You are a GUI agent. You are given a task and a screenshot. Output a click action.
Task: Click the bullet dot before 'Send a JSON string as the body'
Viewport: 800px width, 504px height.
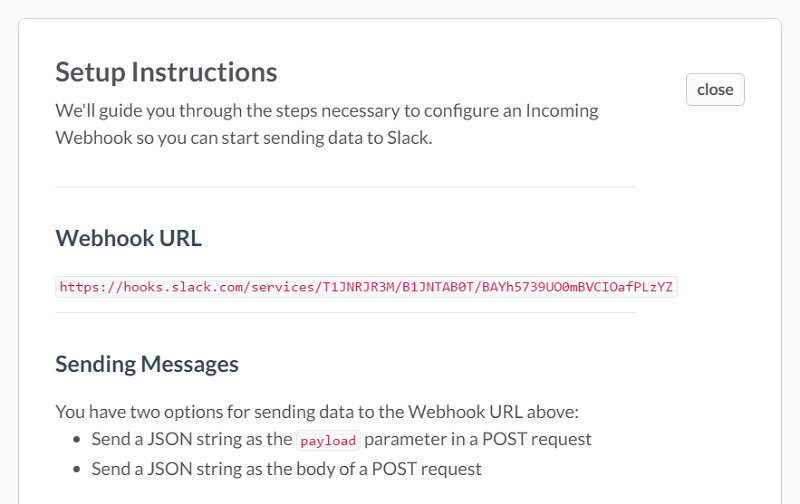77,469
